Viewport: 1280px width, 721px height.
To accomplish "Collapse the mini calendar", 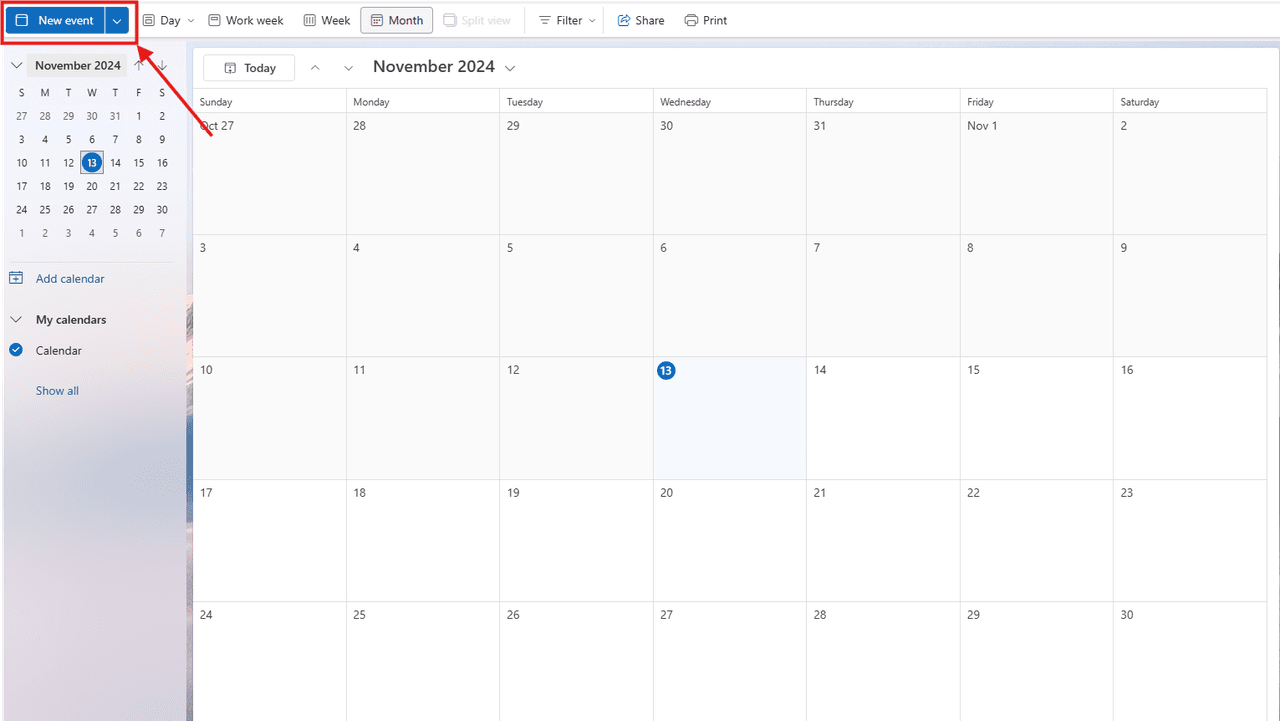I will pos(16,64).
